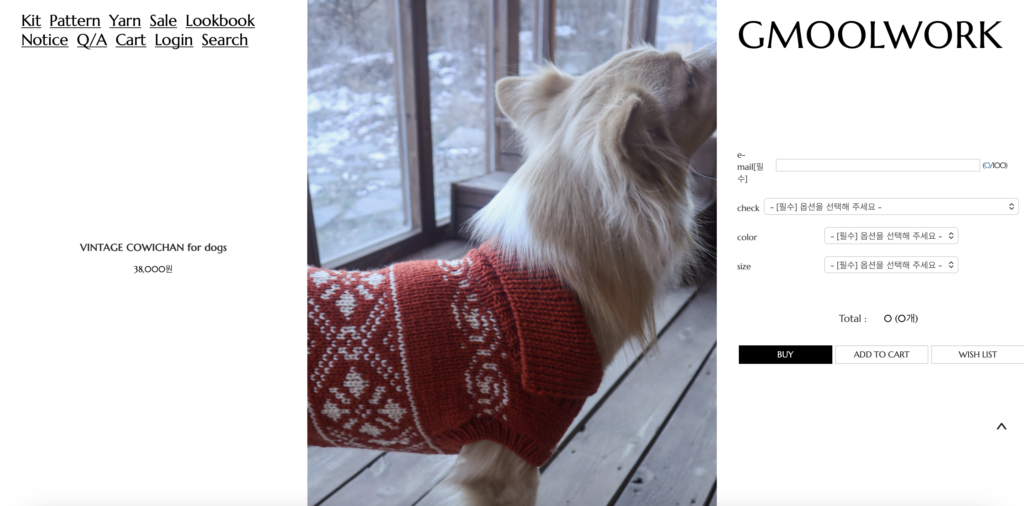Open the Kit menu link
Viewport: 1024px width, 506px height.
pyautogui.click(x=31, y=21)
